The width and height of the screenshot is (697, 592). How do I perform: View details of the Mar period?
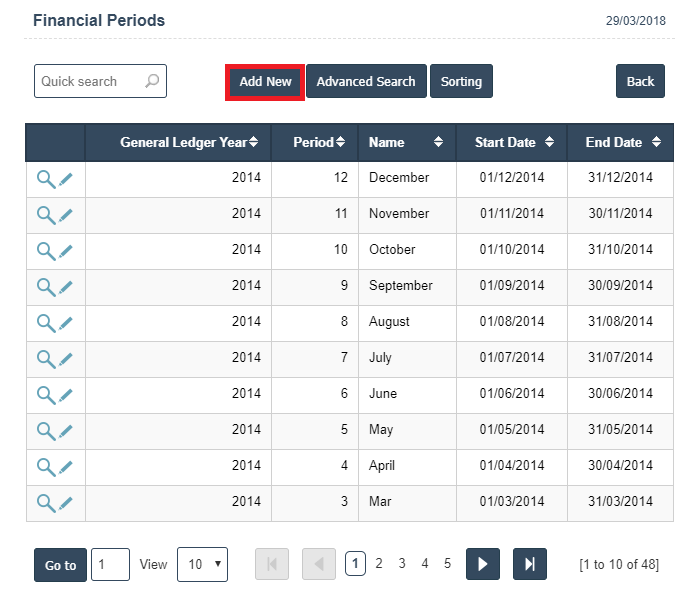coord(46,504)
